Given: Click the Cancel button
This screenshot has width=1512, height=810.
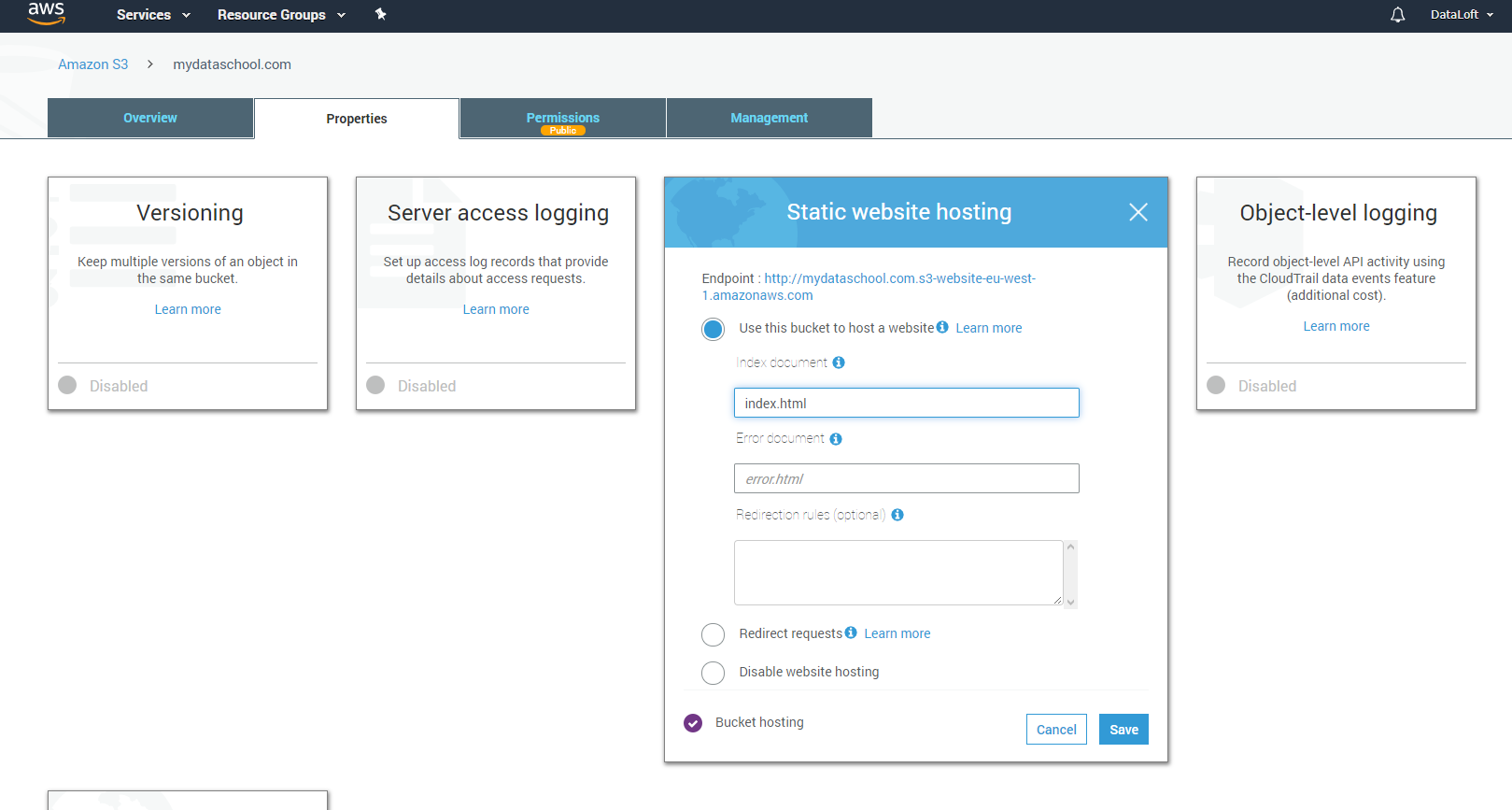Looking at the screenshot, I should [x=1056, y=730].
